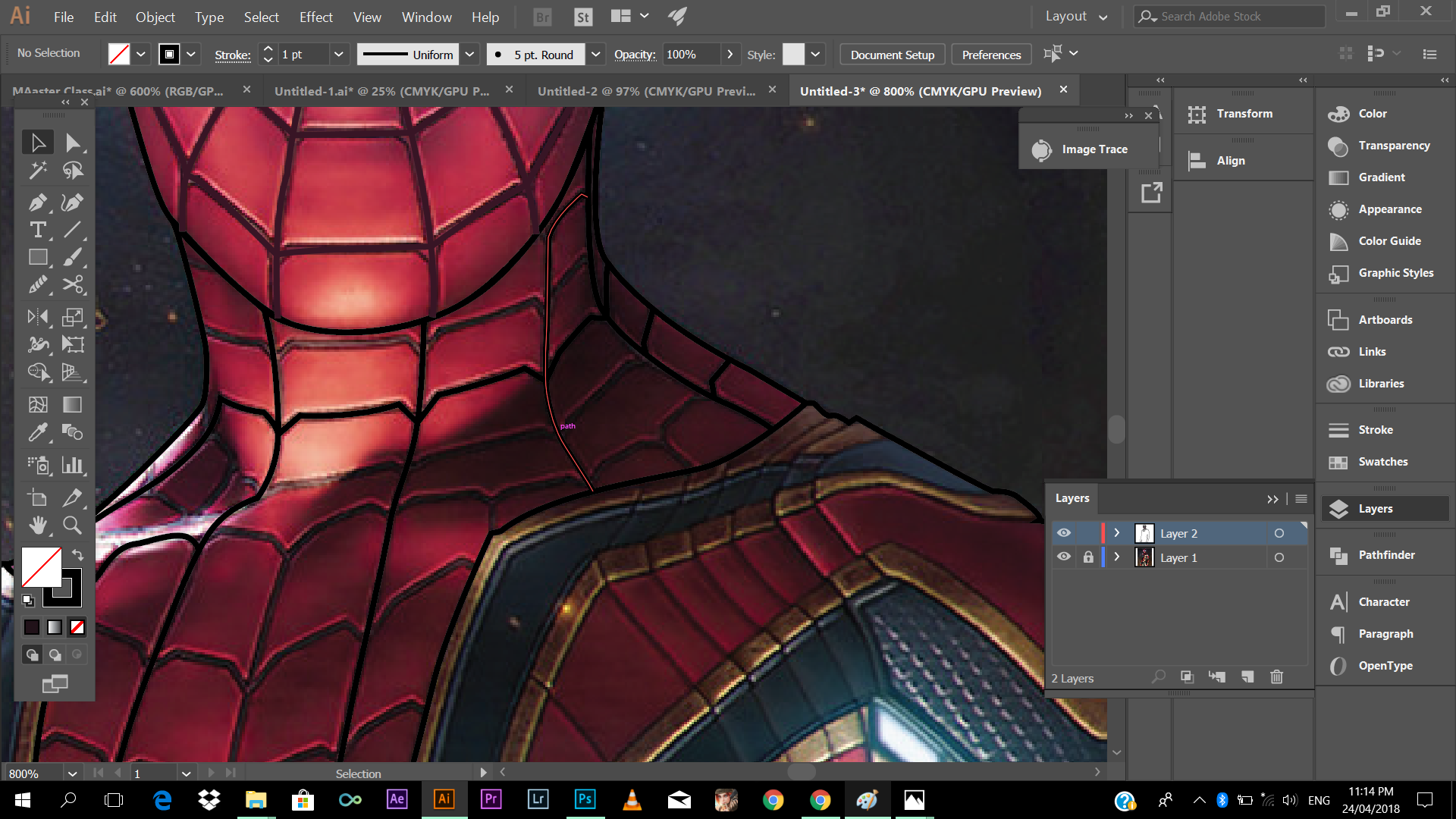Switch to Untitled-1.ai* @ 25% tab

(x=381, y=91)
